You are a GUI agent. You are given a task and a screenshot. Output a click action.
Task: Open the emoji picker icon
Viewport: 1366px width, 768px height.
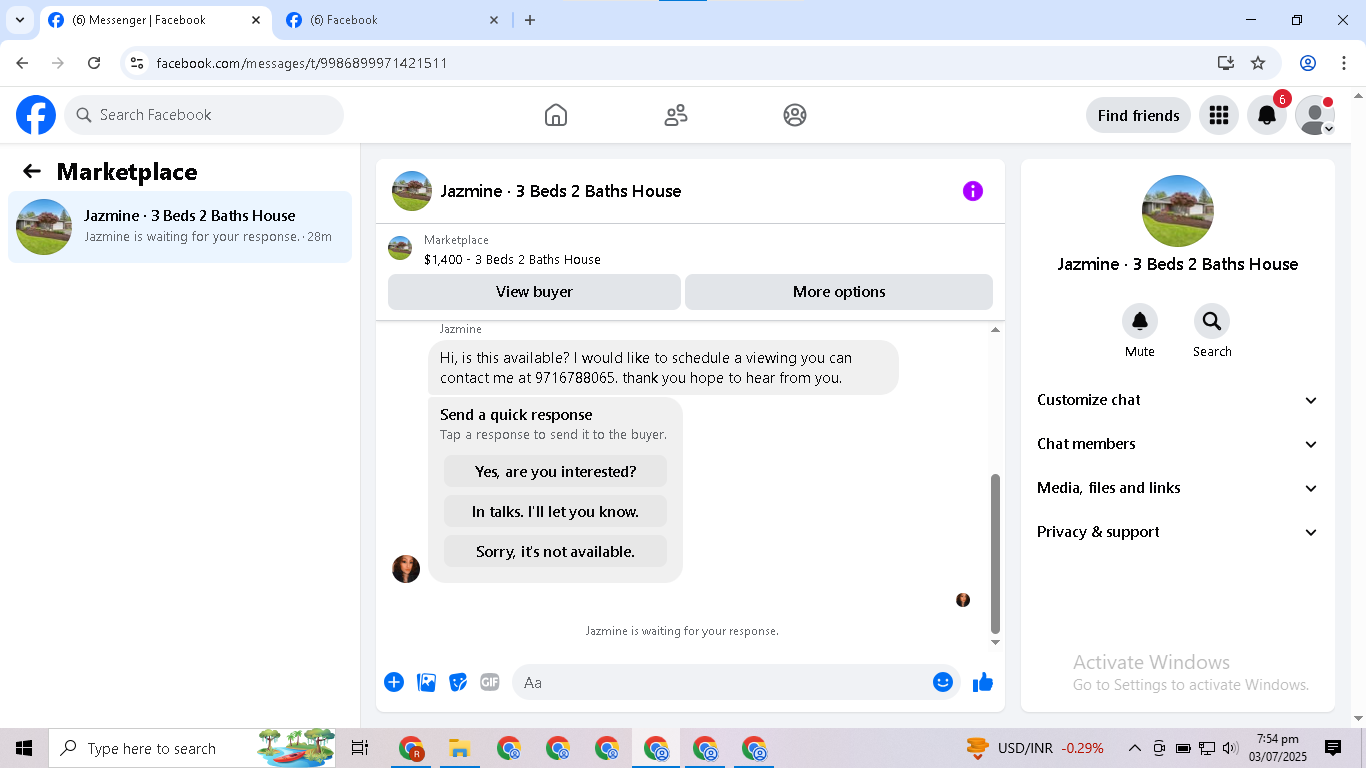[x=943, y=682]
